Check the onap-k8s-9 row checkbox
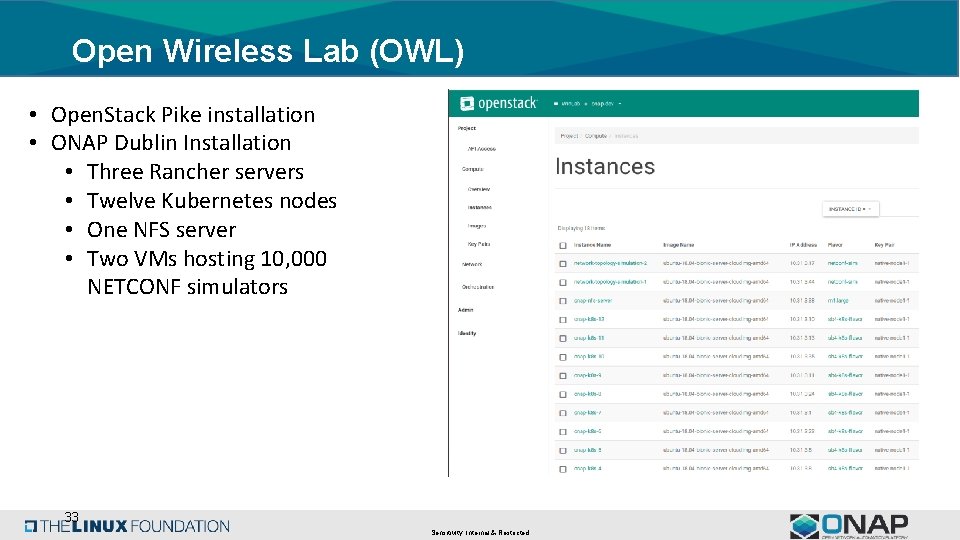Viewport: 960px width, 540px height. [563, 376]
